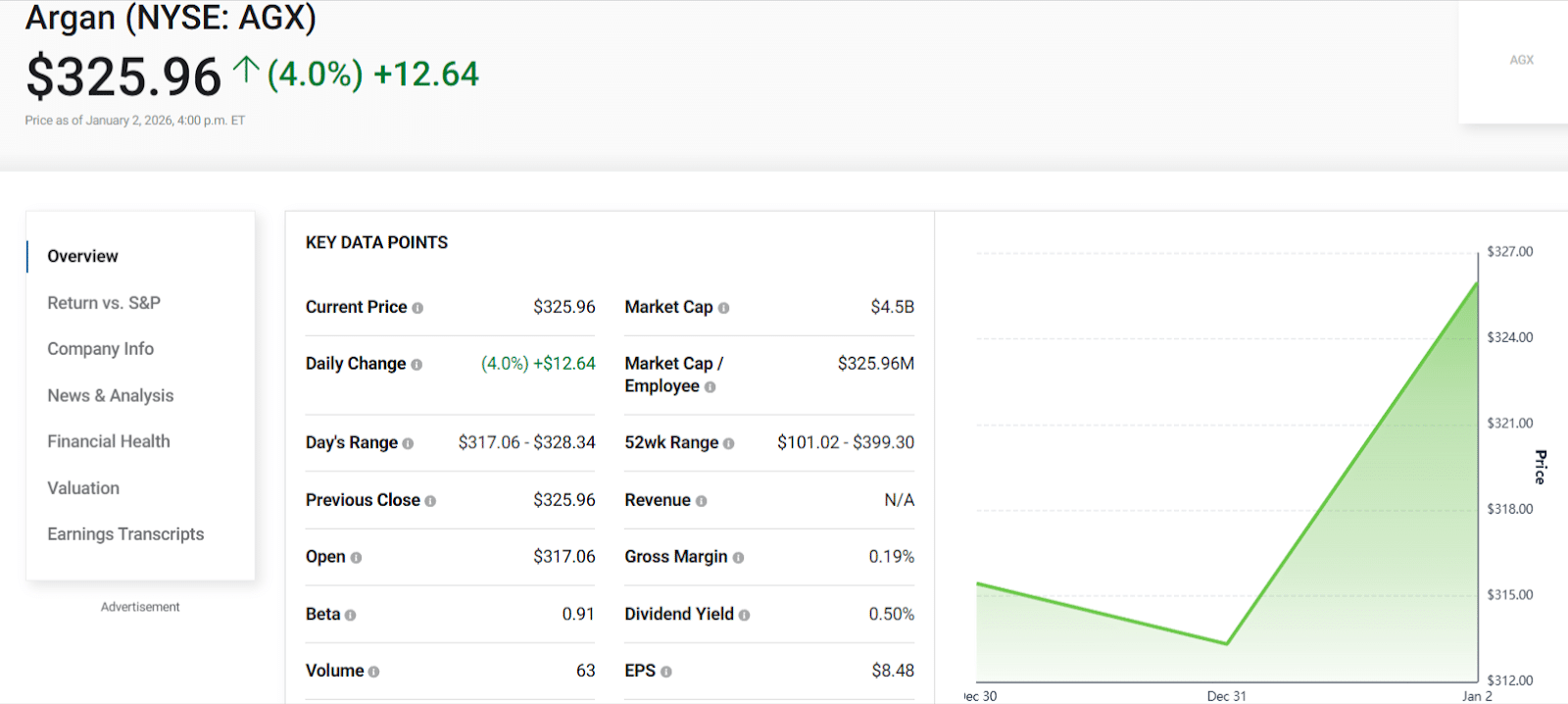Image resolution: width=1568 pixels, height=704 pixels.
Task: Click the Open value $317.06
Action: click(564, 557)
